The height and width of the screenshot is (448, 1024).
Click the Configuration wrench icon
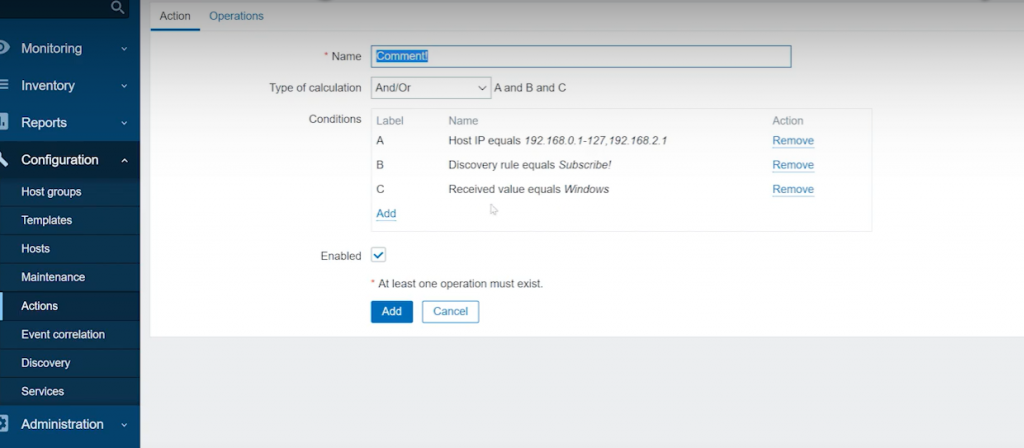[x=3, y=160]
